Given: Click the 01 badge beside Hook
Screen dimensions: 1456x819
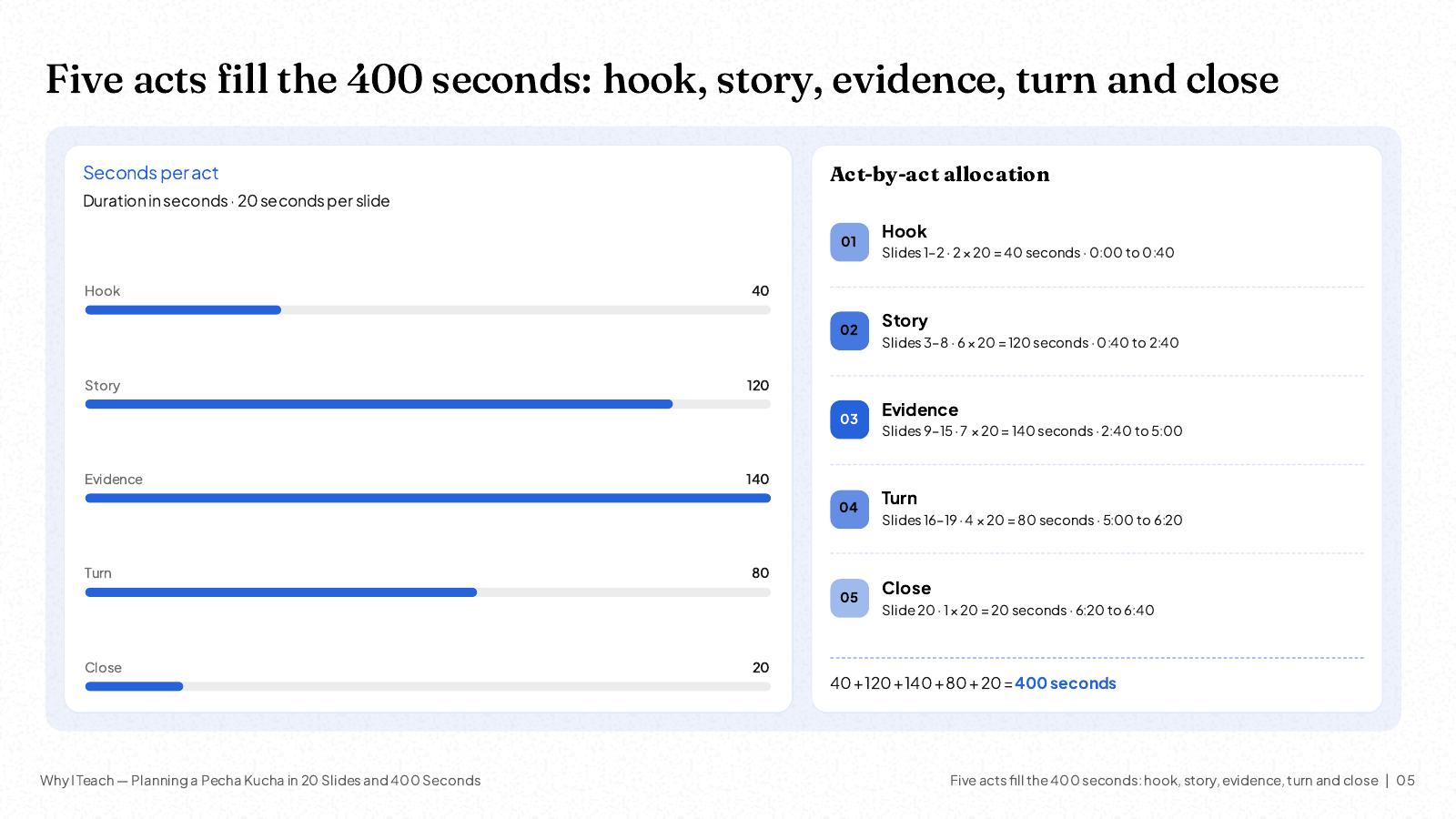Looking at the screenshot, I should 849,242.
